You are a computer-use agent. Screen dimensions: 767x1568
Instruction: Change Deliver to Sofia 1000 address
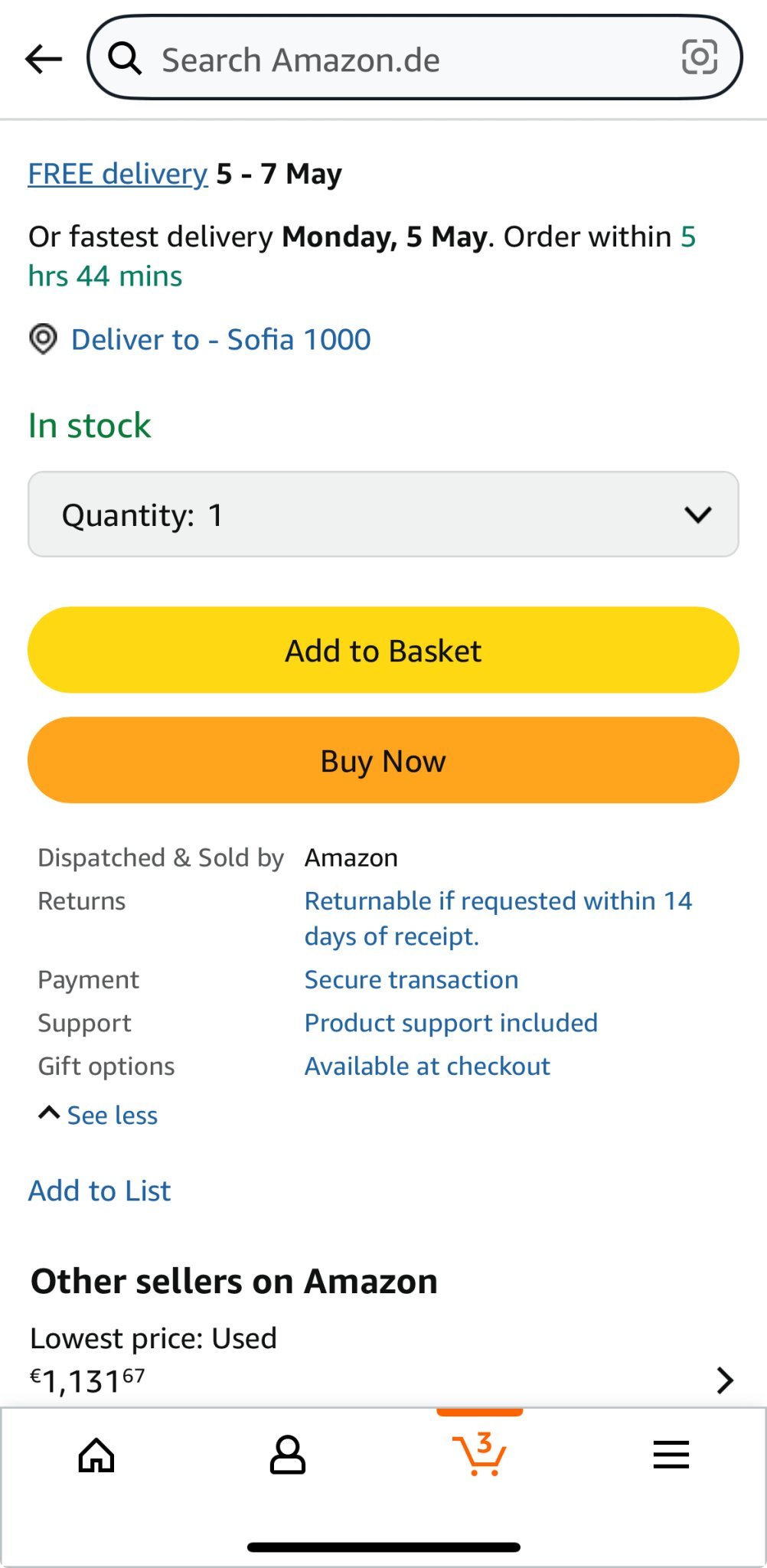click(220, 339)
